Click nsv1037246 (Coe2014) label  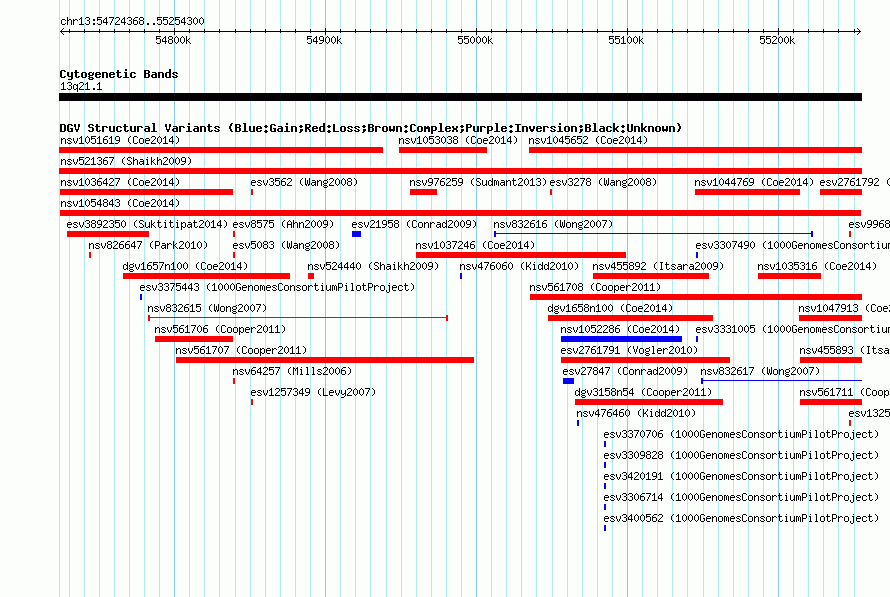(x=475, y=245)
